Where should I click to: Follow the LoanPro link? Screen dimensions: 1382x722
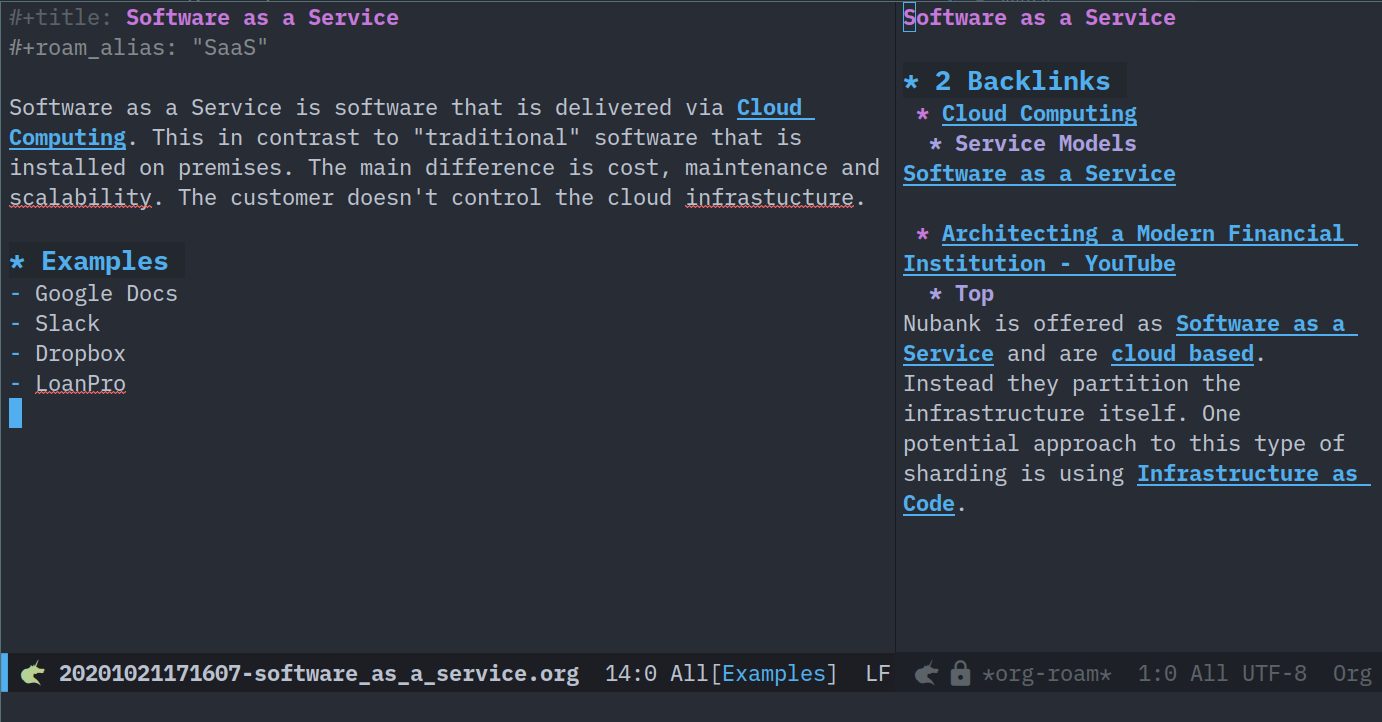[x=80, y=382]
